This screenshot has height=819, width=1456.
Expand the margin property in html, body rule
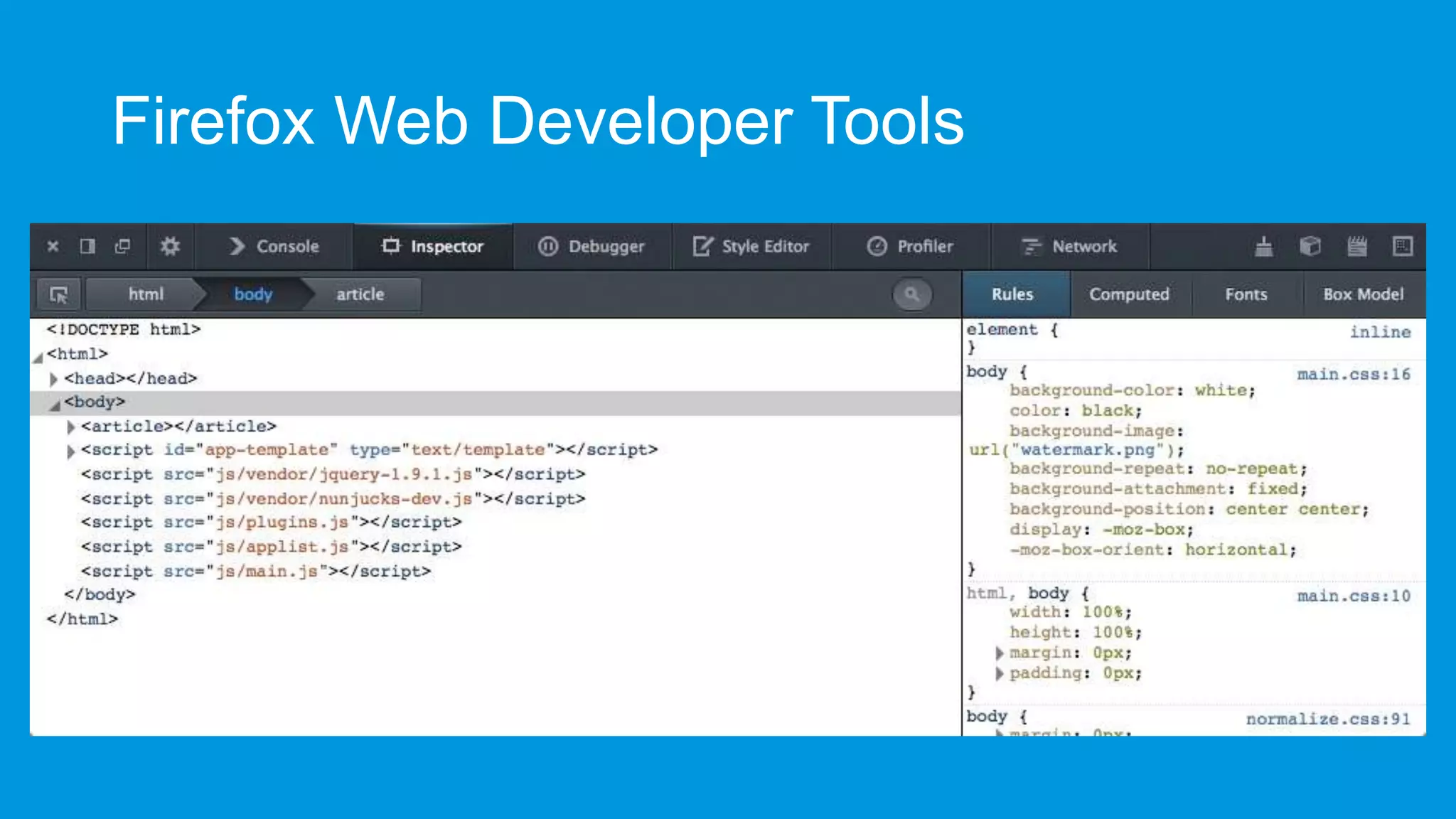(x=1000, y=653)
